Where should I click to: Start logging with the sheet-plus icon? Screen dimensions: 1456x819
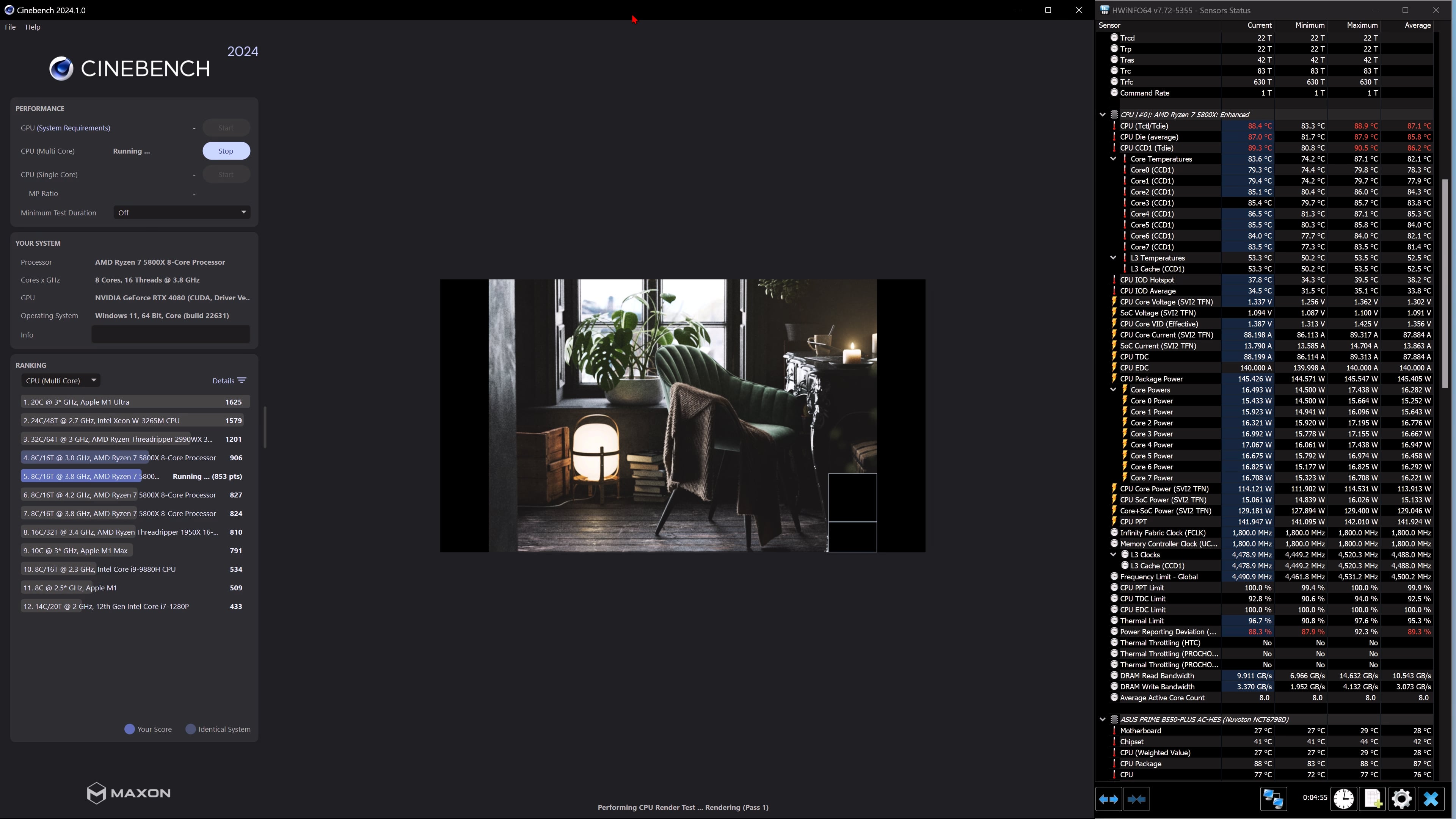click(1372, 799)
